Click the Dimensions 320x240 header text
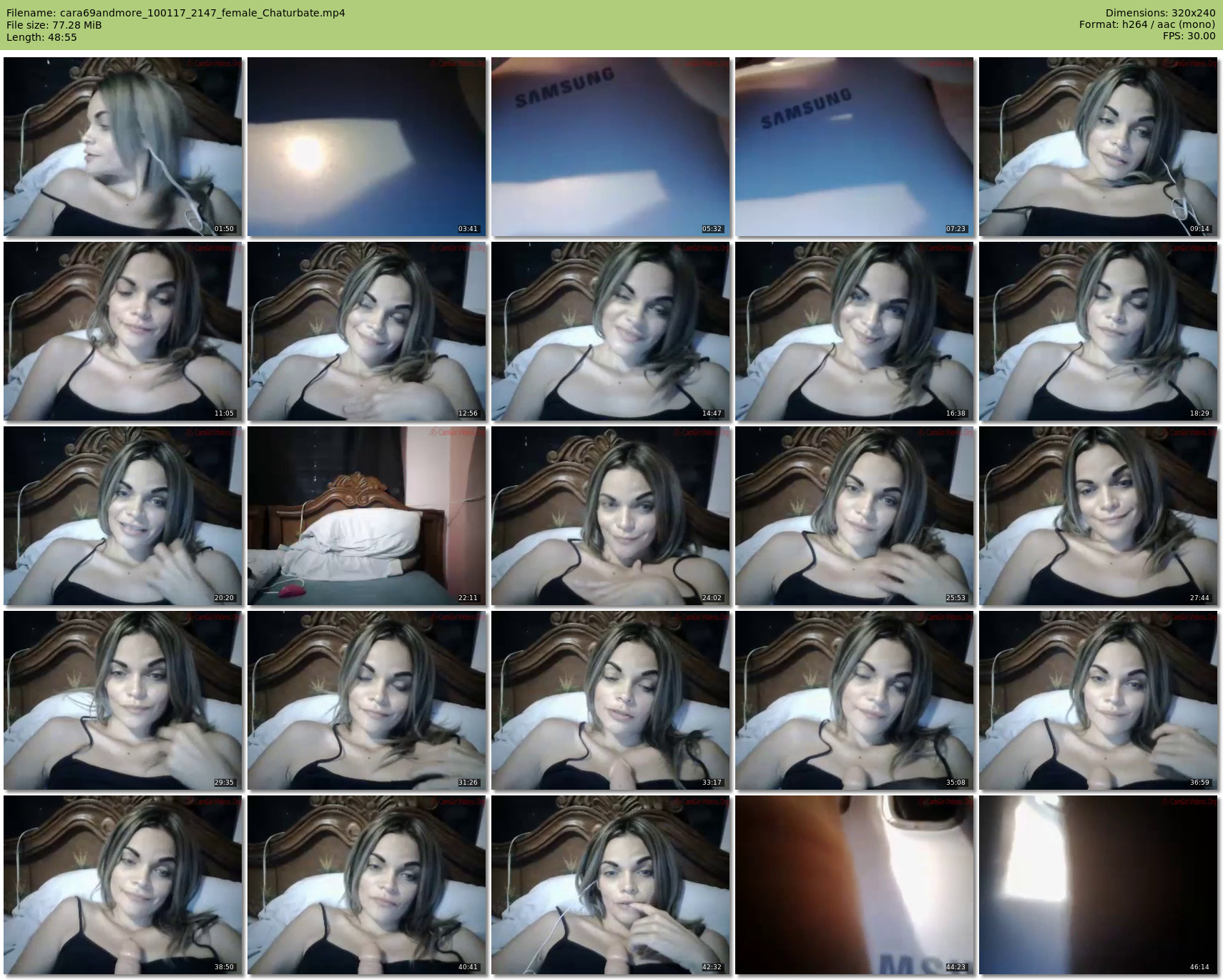The height and width of the screenshot is (980, 1223). (1160, 13)
